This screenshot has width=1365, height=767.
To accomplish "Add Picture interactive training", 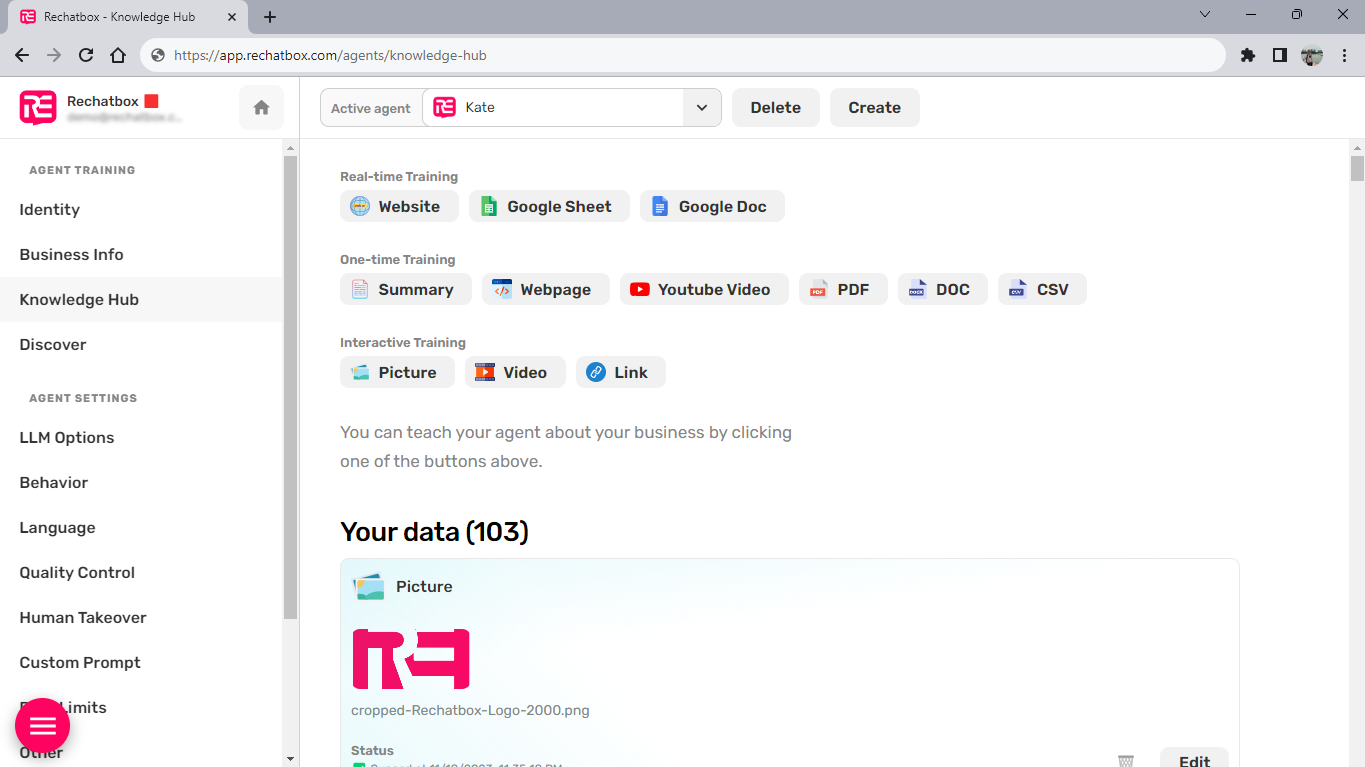I will click(x=397, y=372).
